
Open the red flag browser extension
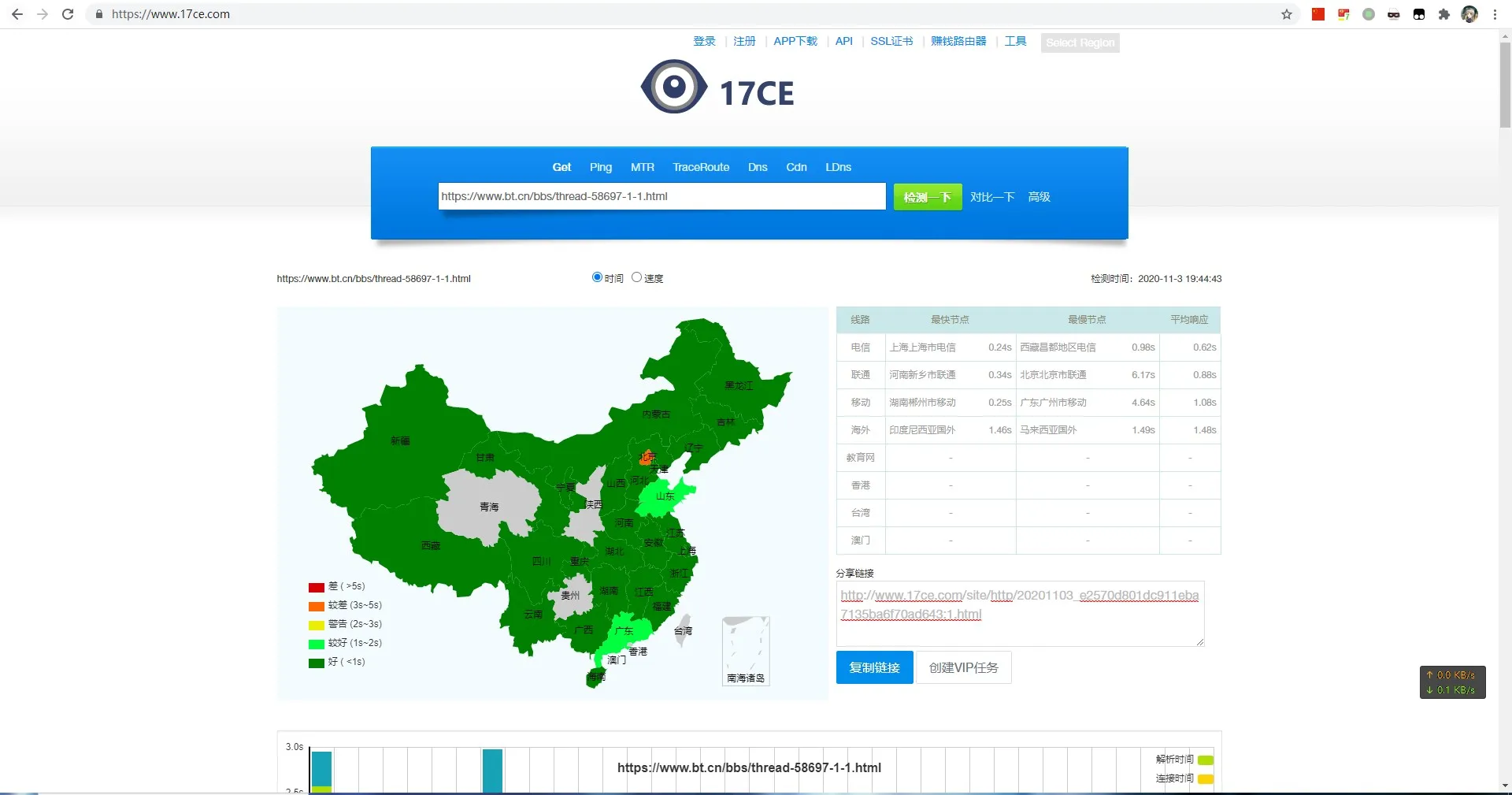tap(1318, 14)
